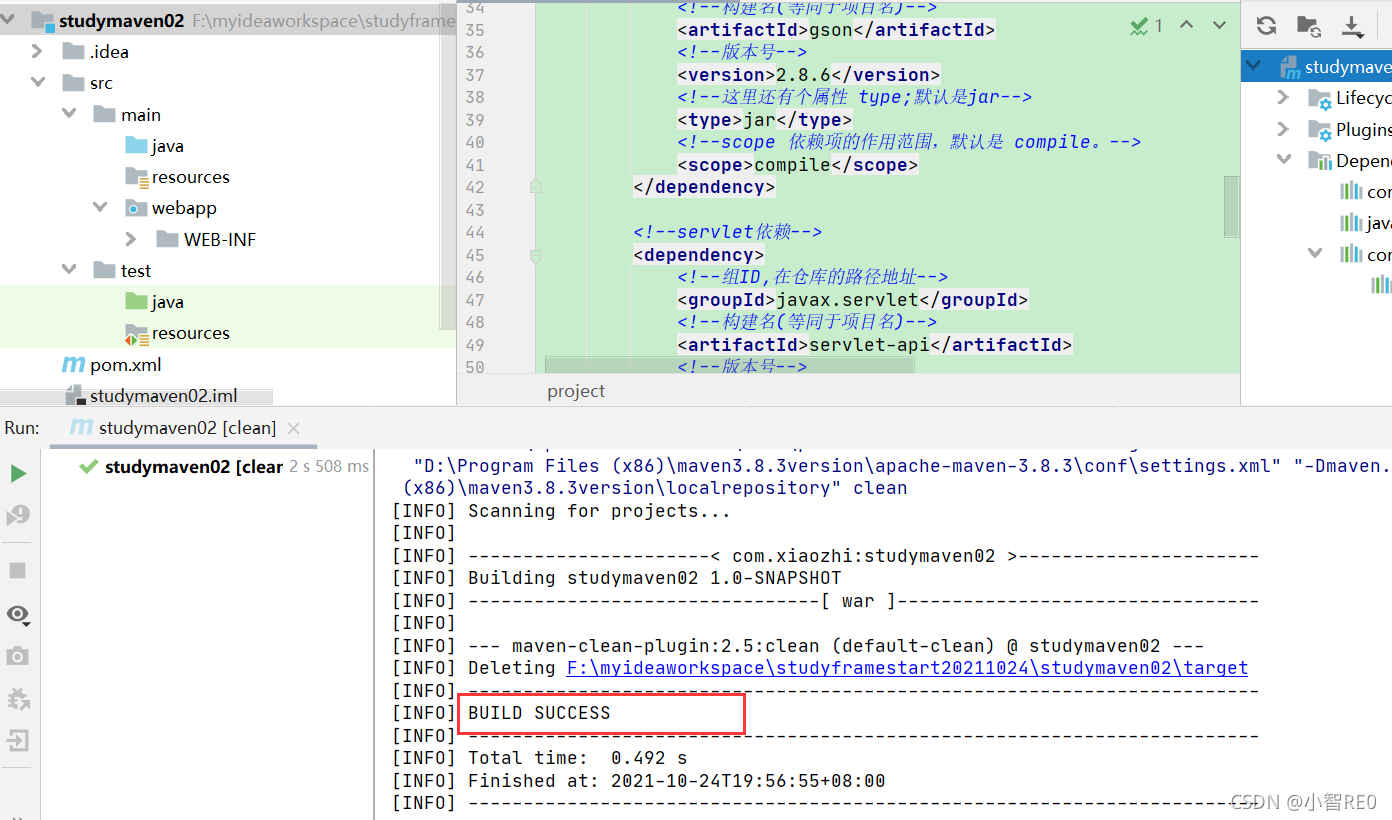Image resolution: width=1392 pixels, height=820 pixels.
Task: Click the Maven project icon in Maven panel root
Action: tap(1289, 67)
